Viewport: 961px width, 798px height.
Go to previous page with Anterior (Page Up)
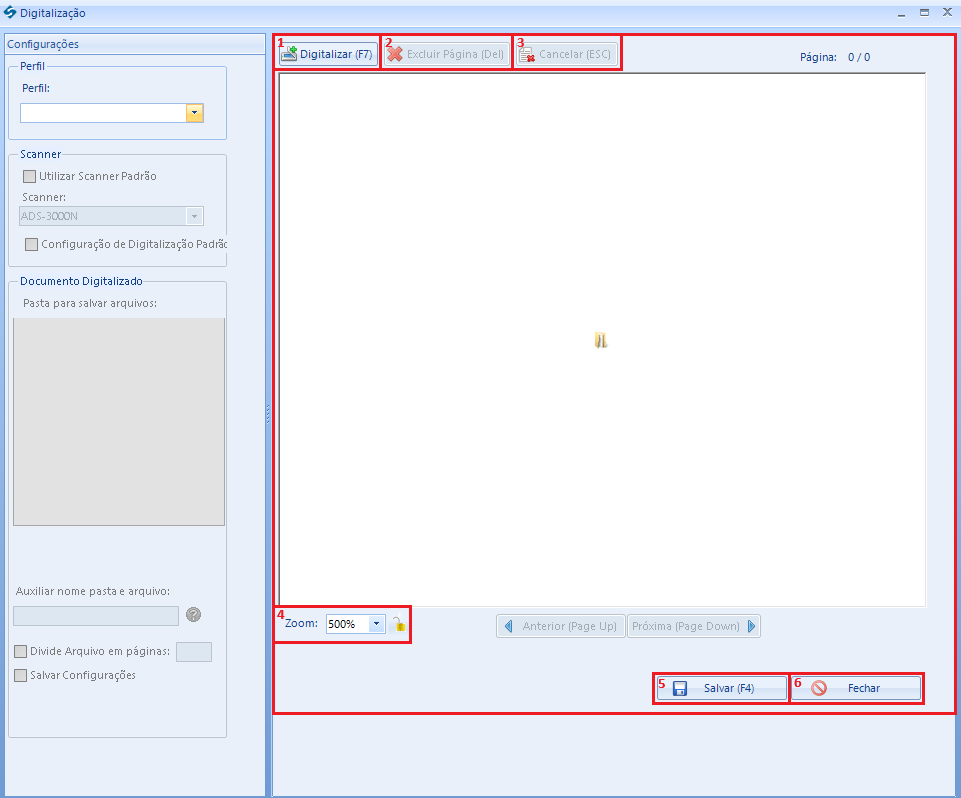click(x=561, y=626)
